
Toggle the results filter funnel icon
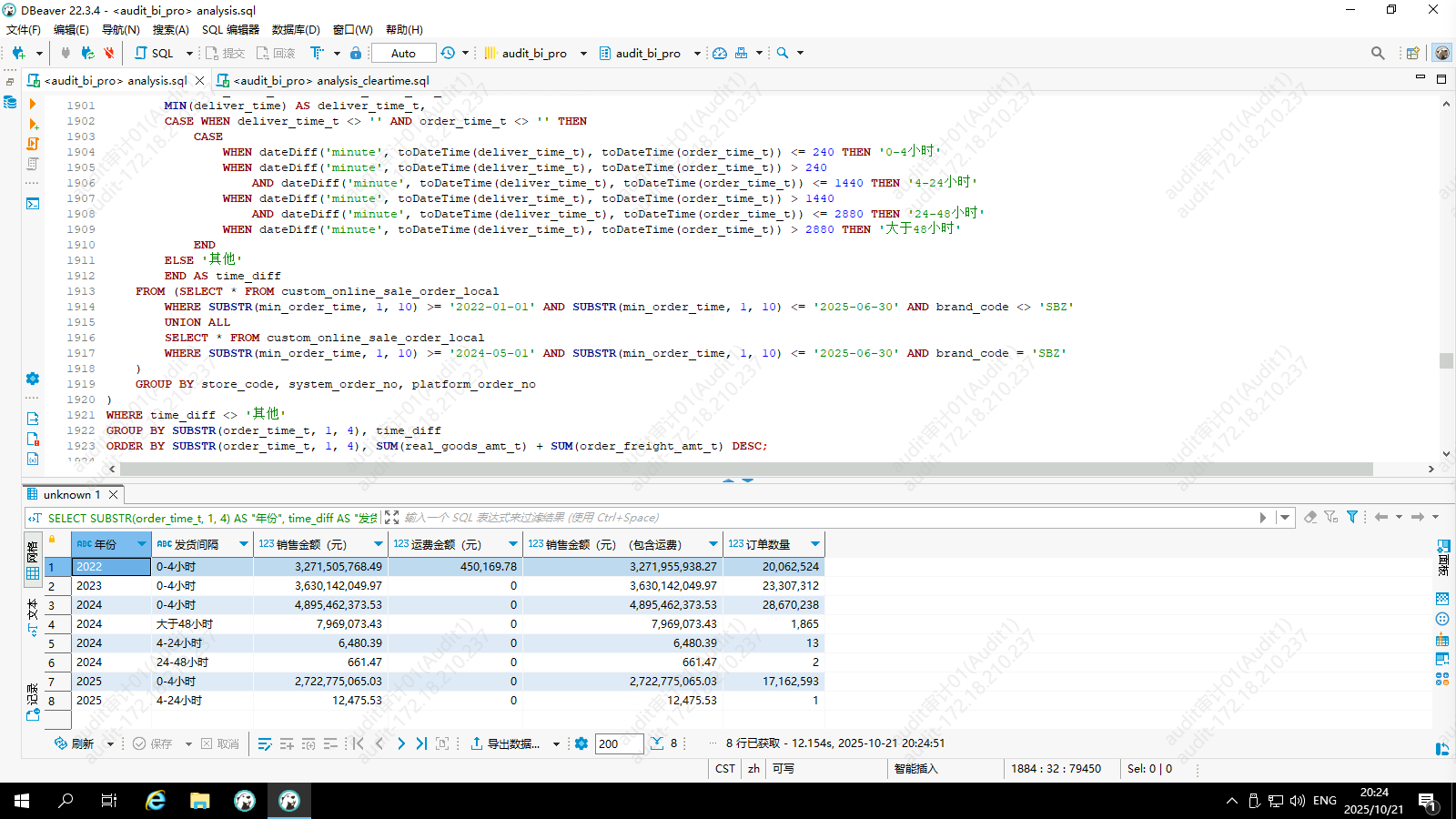[1352, 517]
